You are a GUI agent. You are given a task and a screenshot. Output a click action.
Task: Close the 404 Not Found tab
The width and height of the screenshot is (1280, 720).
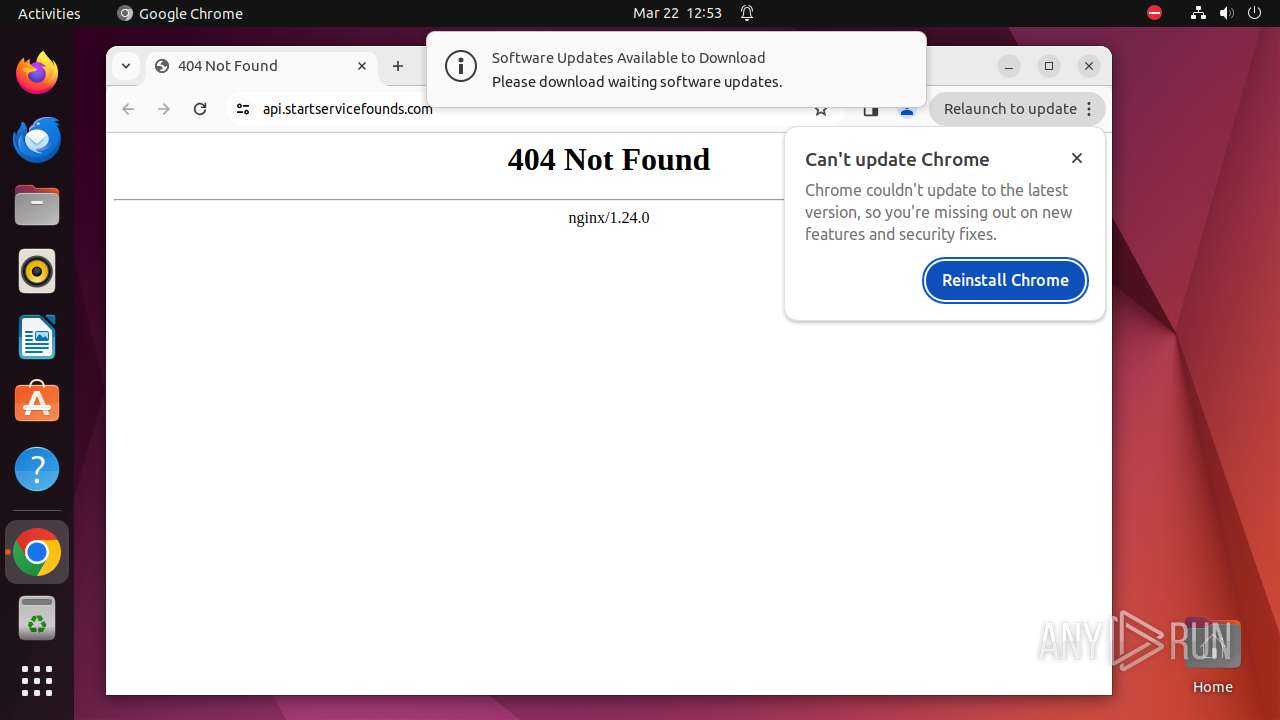(x=362, y=66)
